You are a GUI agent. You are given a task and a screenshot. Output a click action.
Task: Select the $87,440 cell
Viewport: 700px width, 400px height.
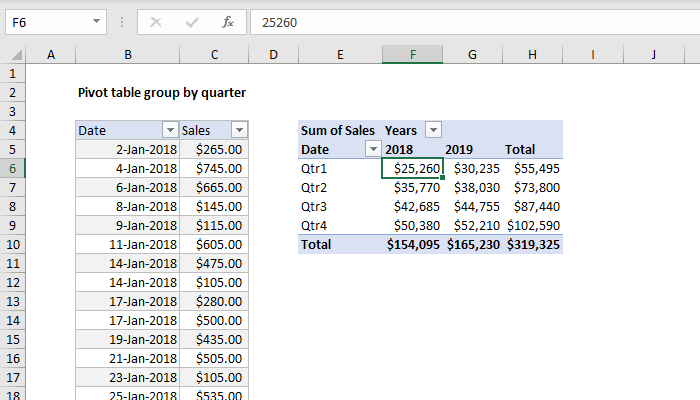(533, 206)
